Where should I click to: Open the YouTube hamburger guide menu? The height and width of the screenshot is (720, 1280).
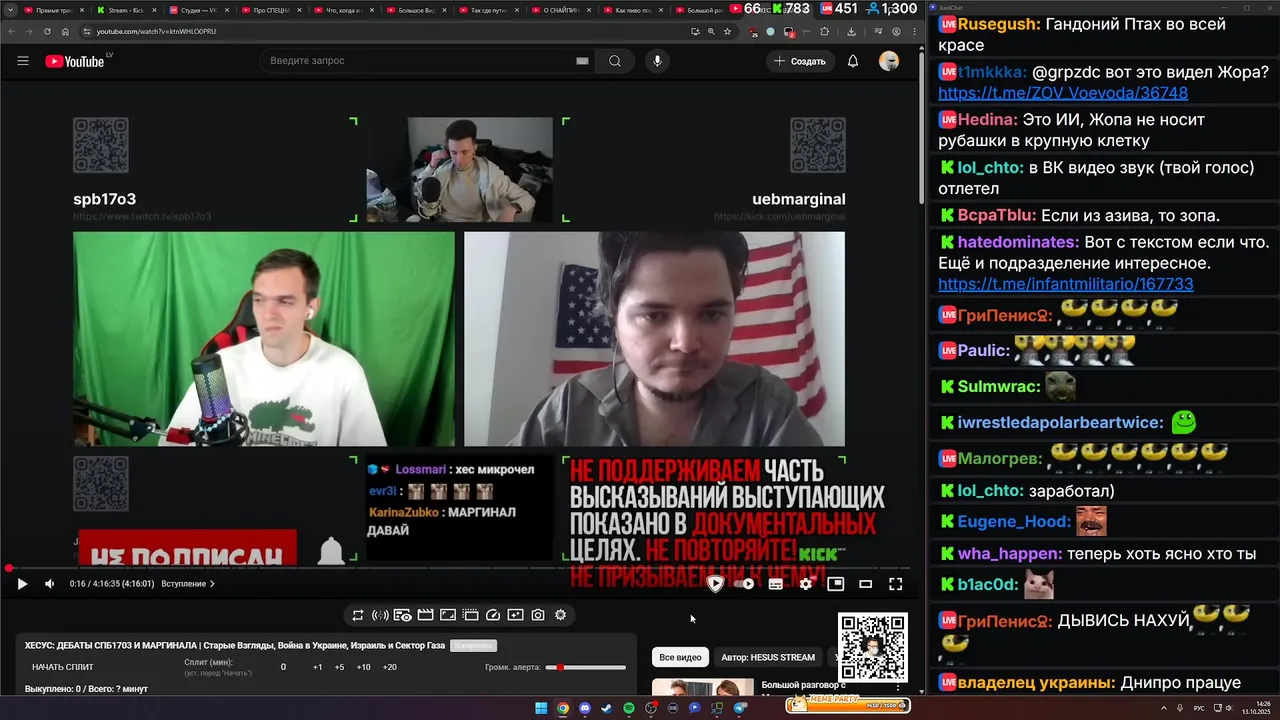coord(22,61)
